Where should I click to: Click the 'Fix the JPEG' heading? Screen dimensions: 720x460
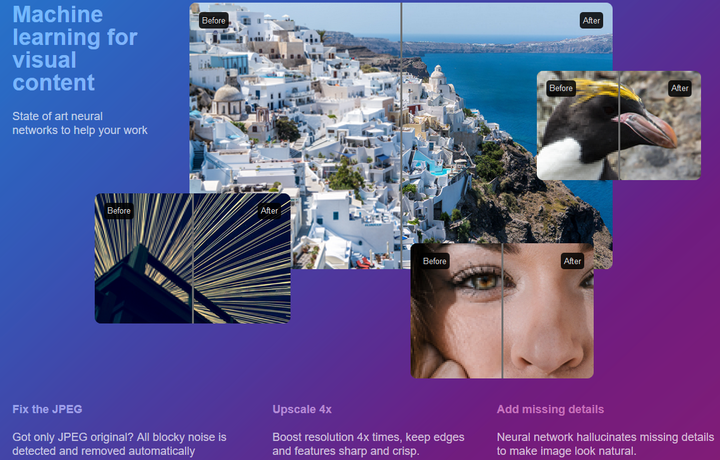coord(47,409)
